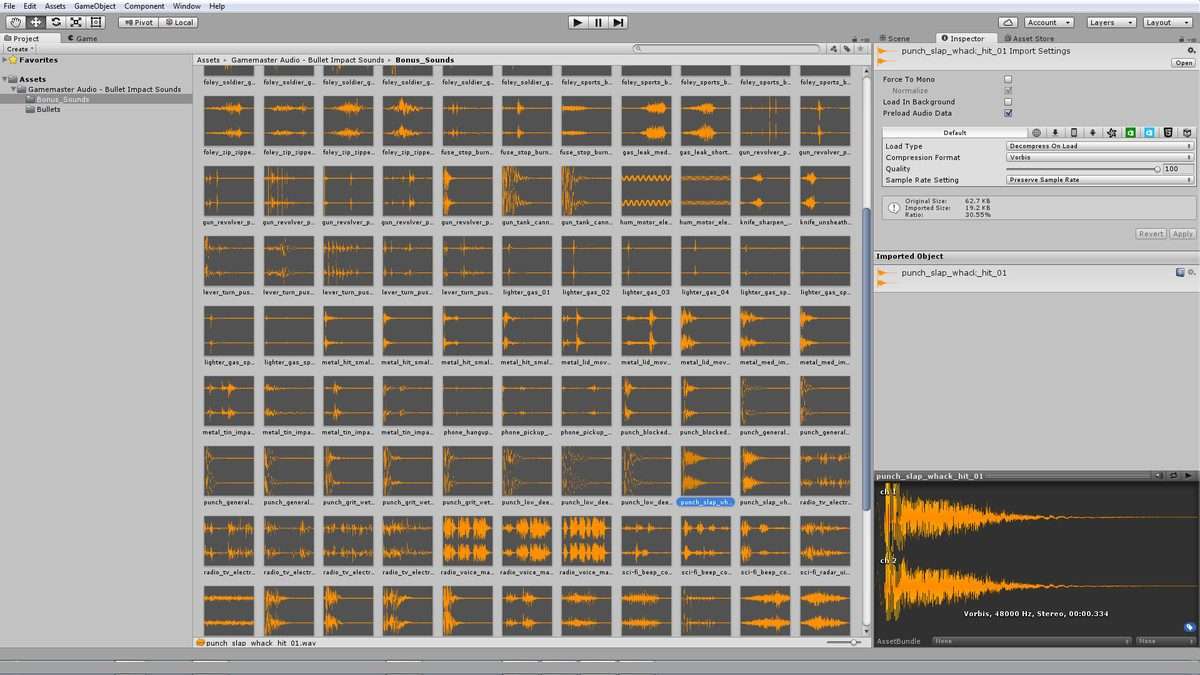Select the Rect transform tool

pyautogui.click(x=96, y=22)
